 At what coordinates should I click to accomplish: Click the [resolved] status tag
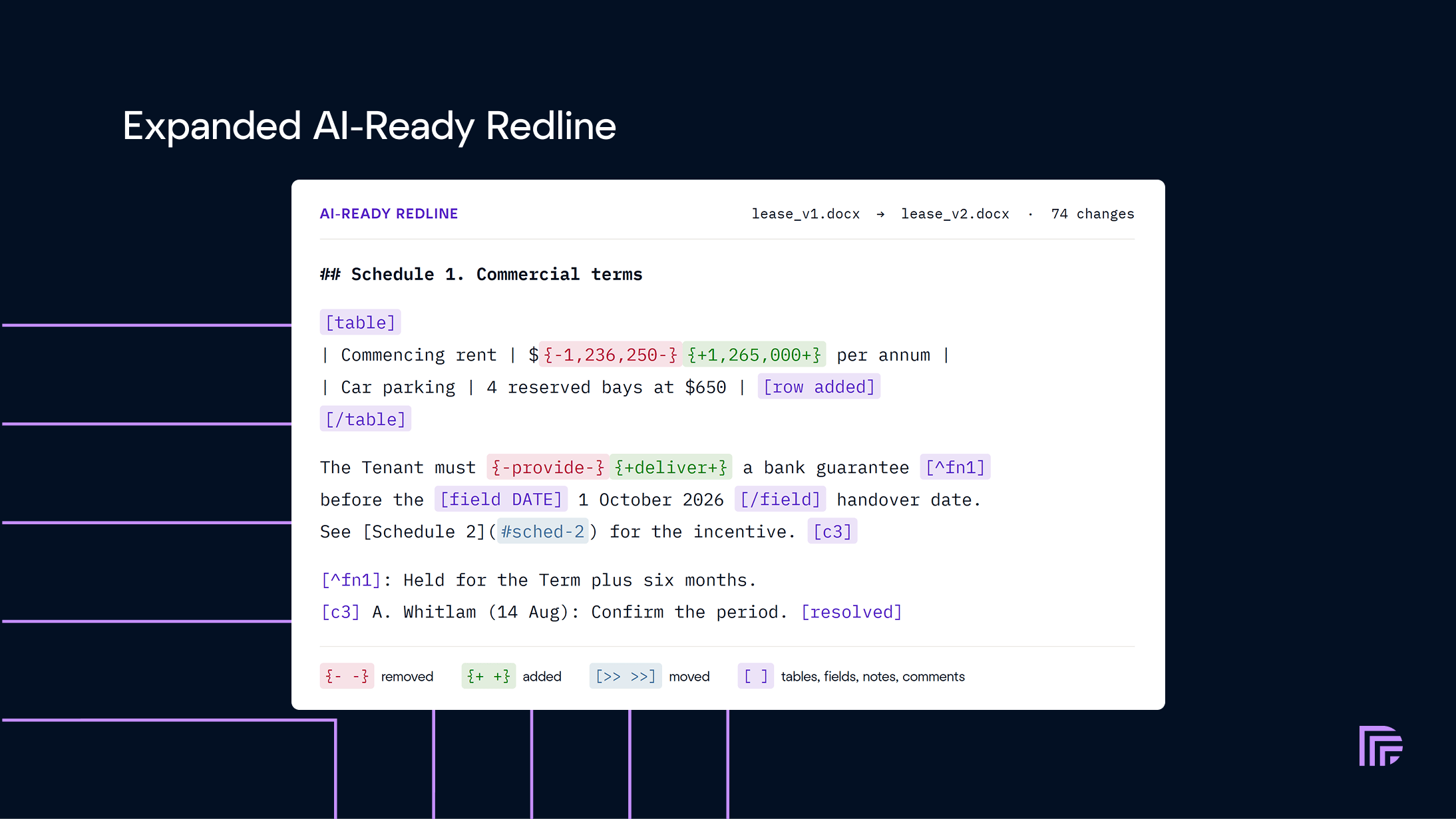(851, 611)
